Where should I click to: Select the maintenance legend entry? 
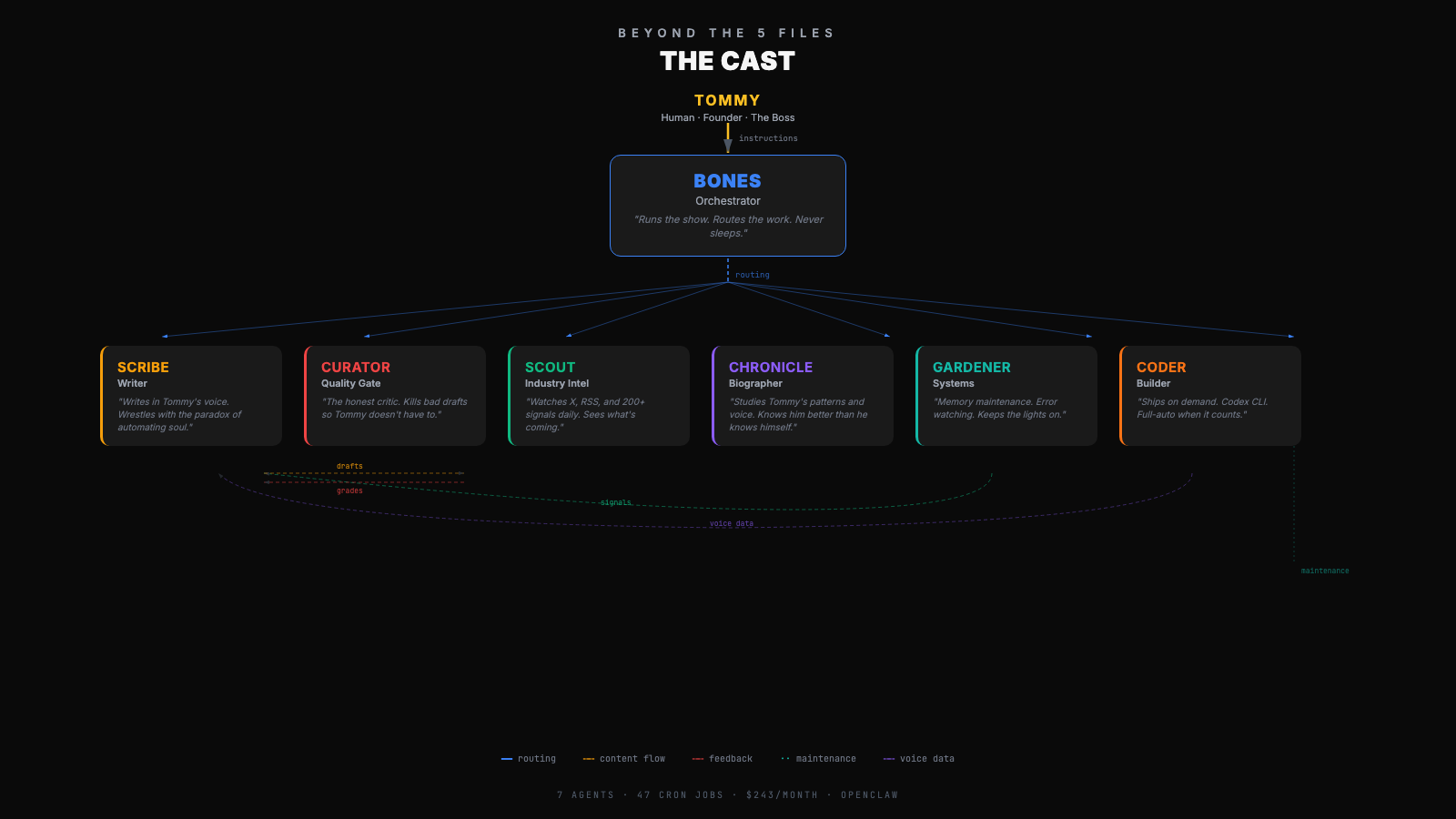point(818,759)
